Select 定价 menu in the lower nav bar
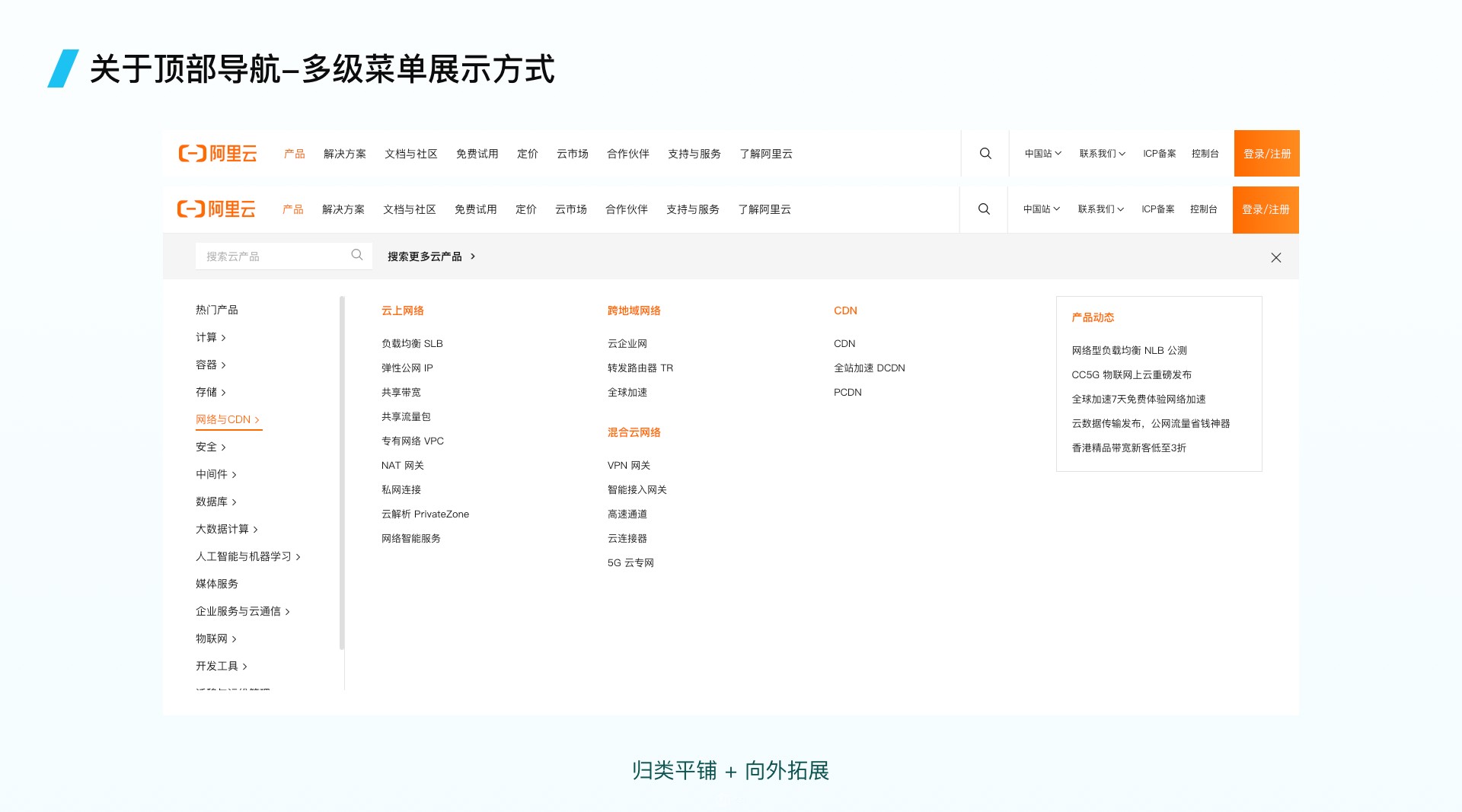Image resolution: width=1462 pixels, height=812 pixels. coord(526,209)
